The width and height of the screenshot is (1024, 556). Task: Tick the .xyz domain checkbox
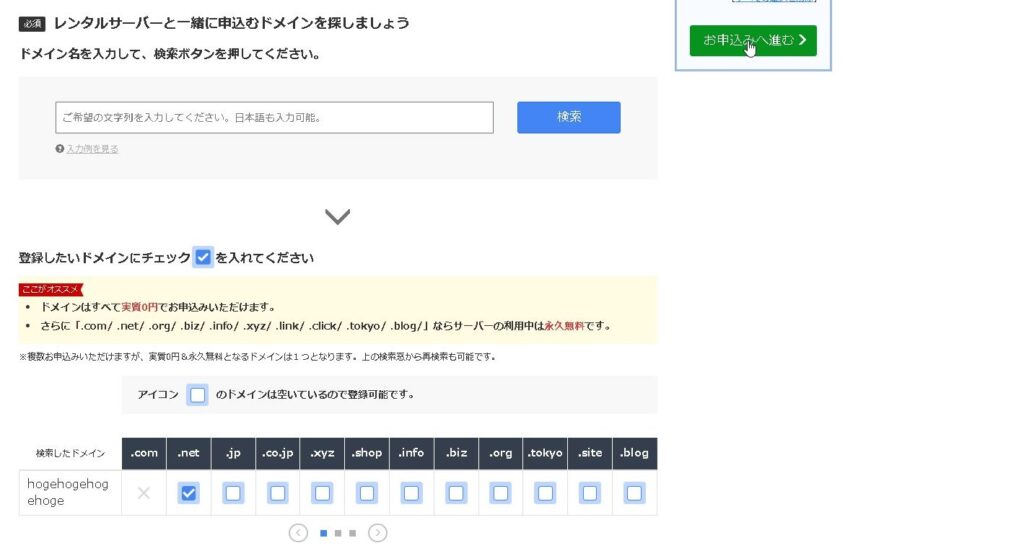[x=322, y=493]
